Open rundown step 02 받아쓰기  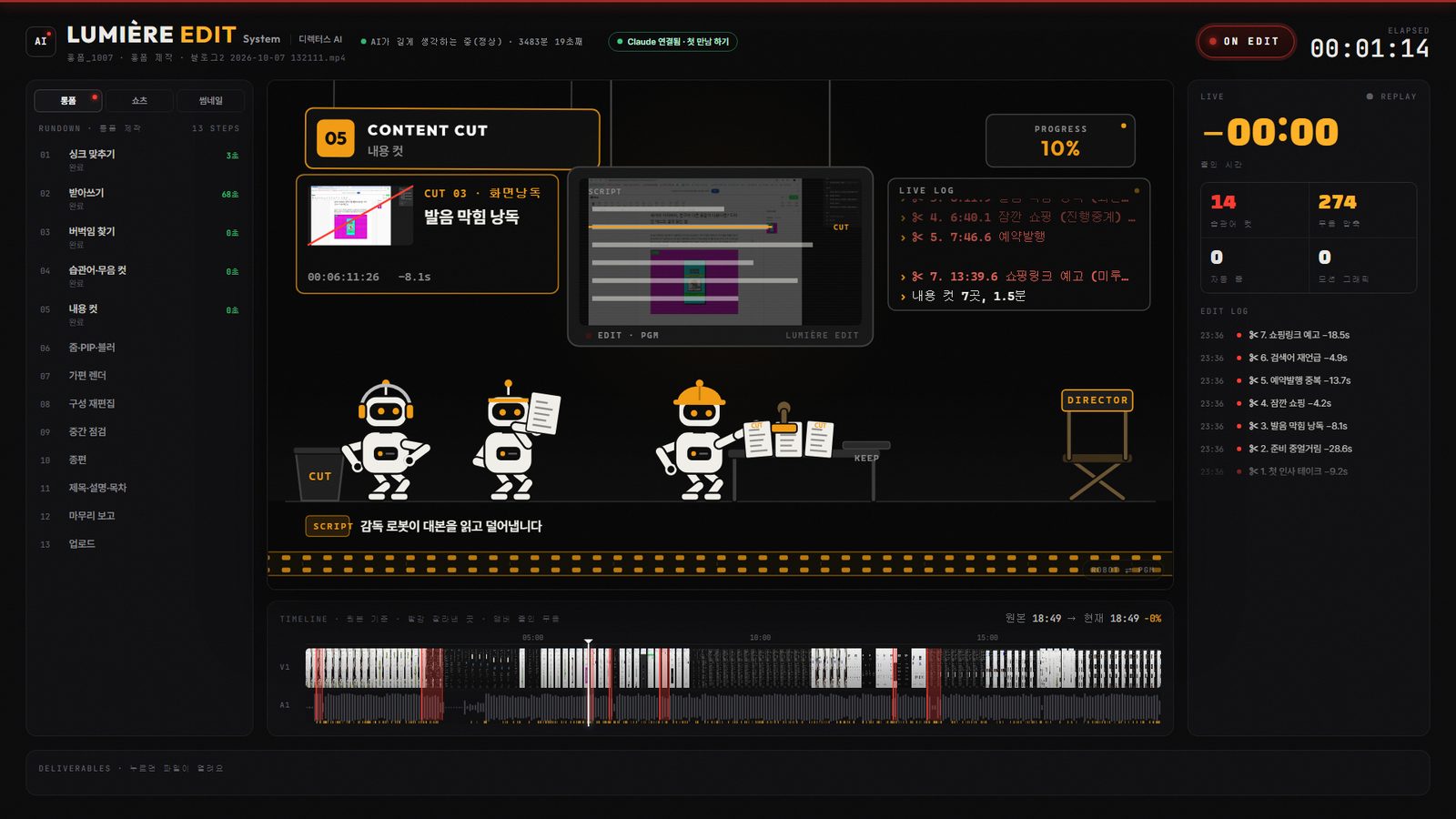[138, 198]
